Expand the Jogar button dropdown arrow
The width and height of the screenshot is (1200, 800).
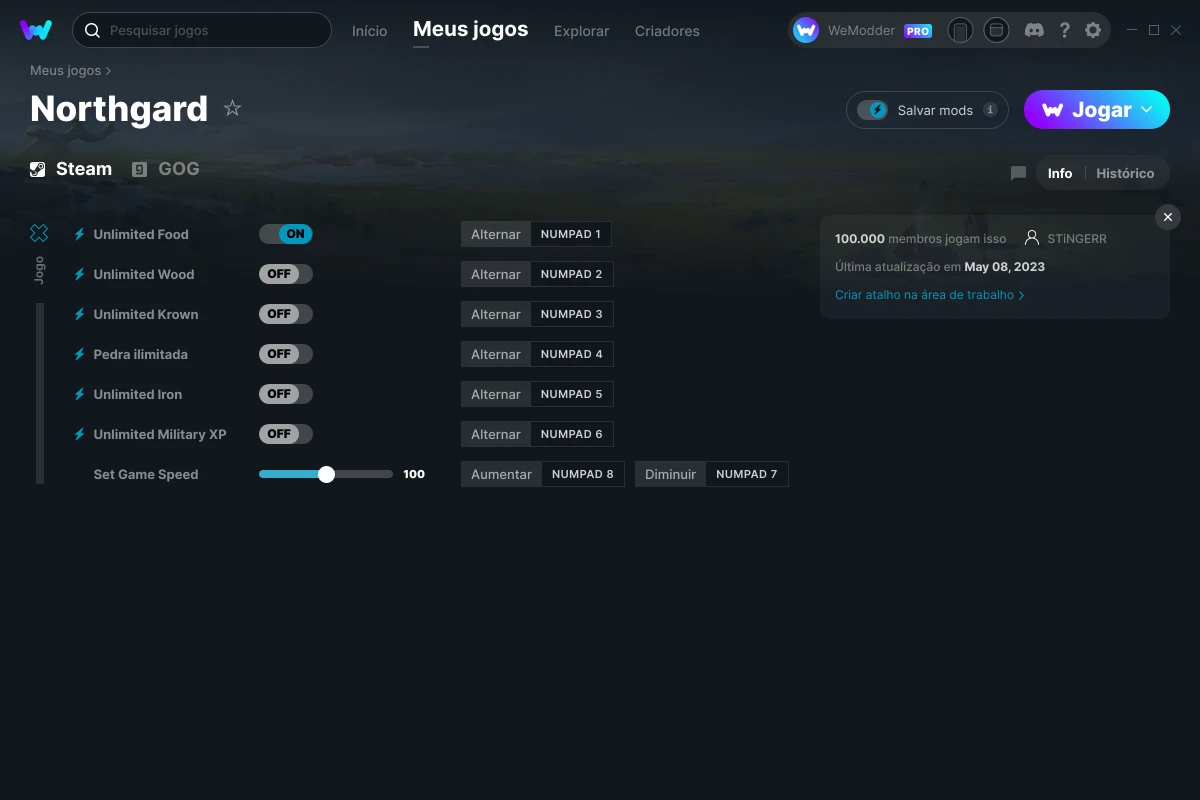click(1147, 110)
